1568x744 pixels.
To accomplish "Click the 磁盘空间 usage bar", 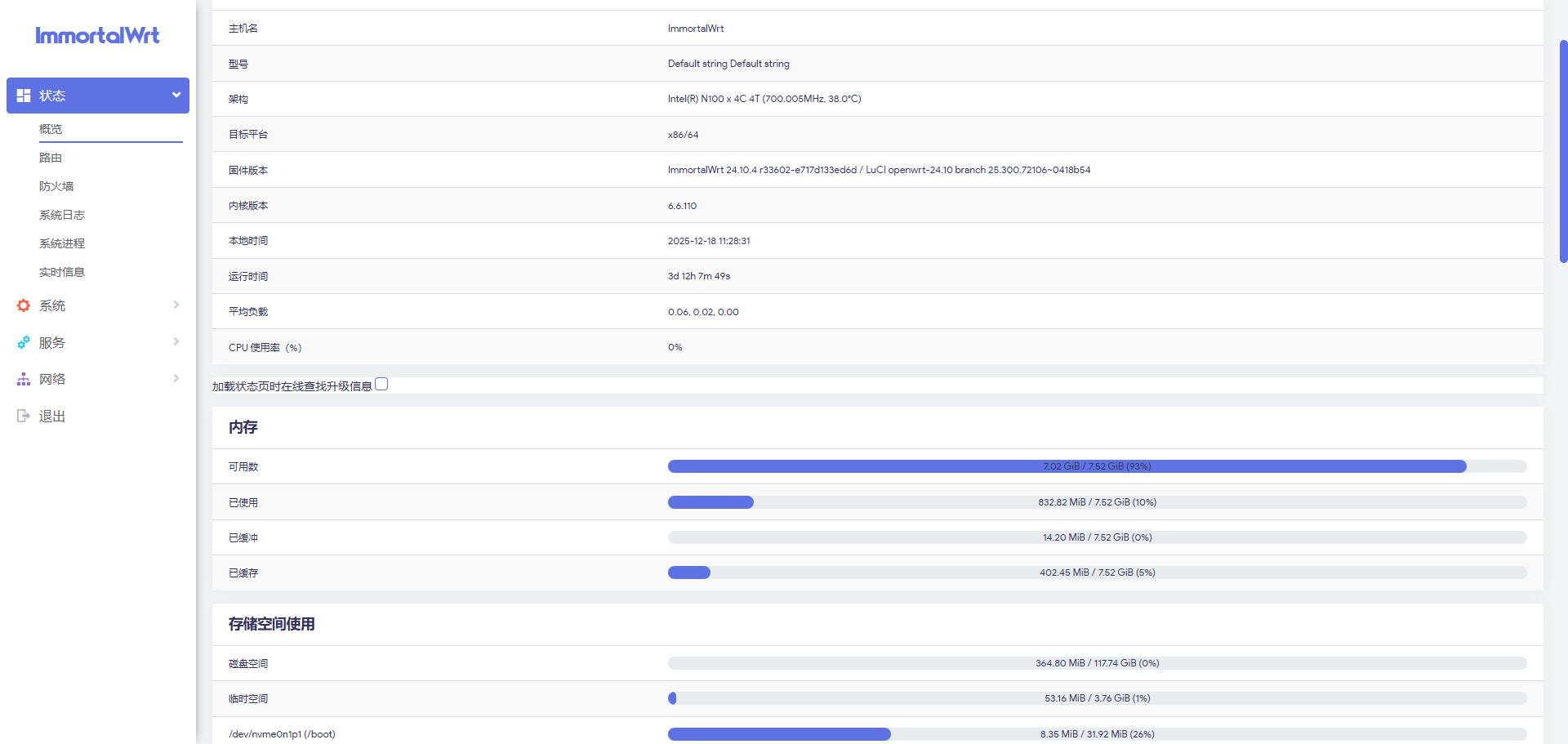I will pyautogui.click(x=1097, y=663).
